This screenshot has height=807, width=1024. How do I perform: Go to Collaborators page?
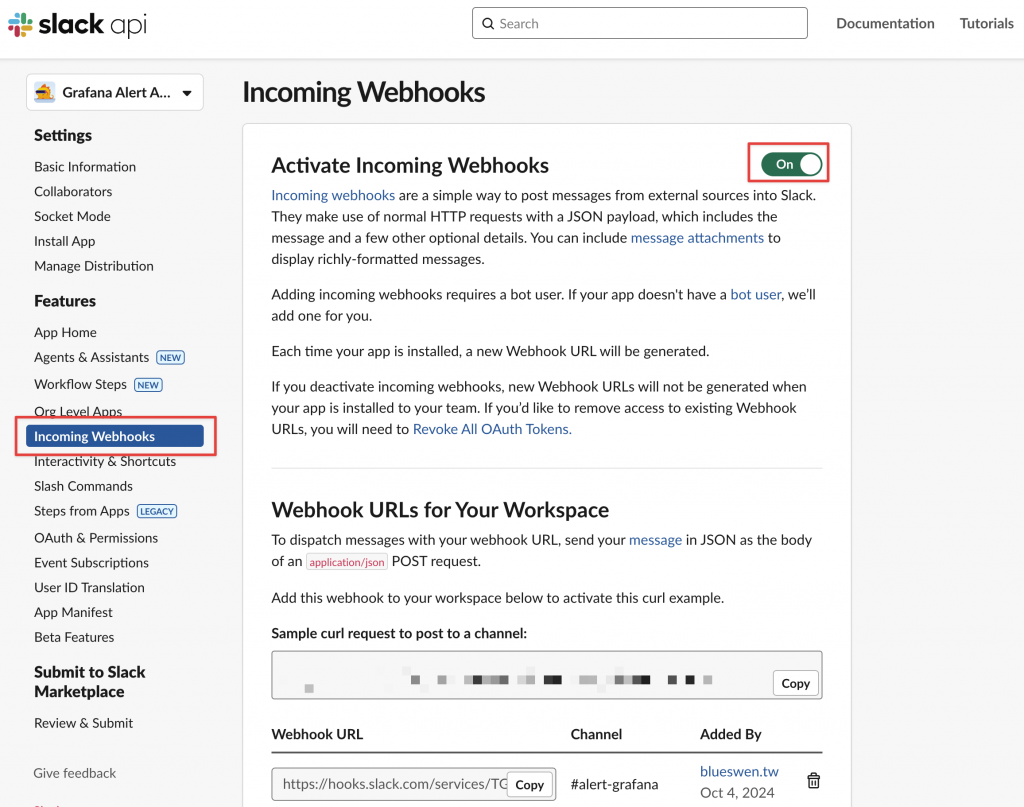tap(73, 192)
